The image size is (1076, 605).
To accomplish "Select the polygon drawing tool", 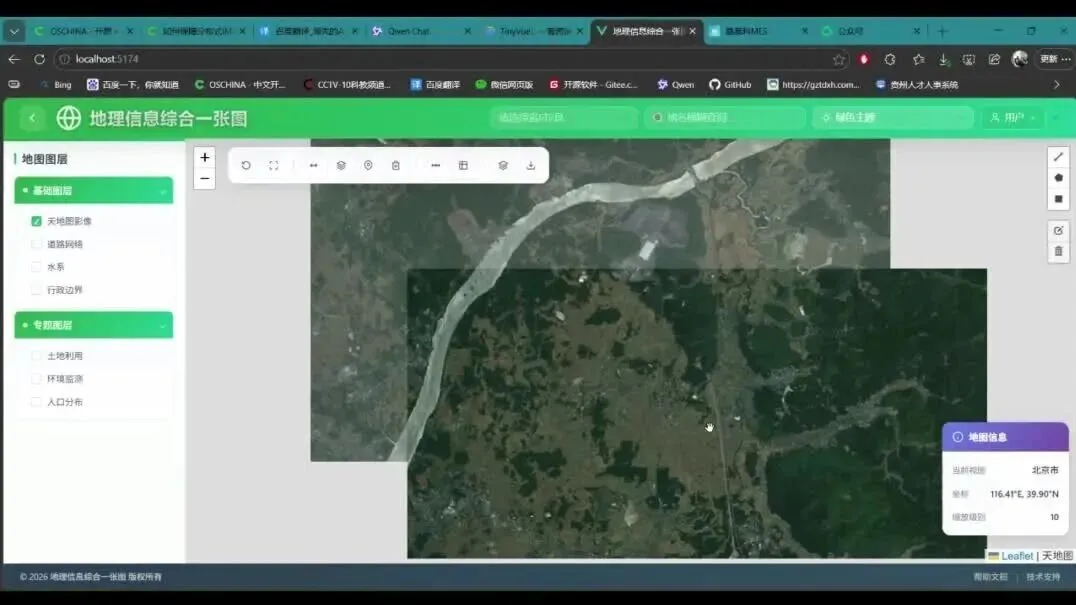I will coord(1059,177).
